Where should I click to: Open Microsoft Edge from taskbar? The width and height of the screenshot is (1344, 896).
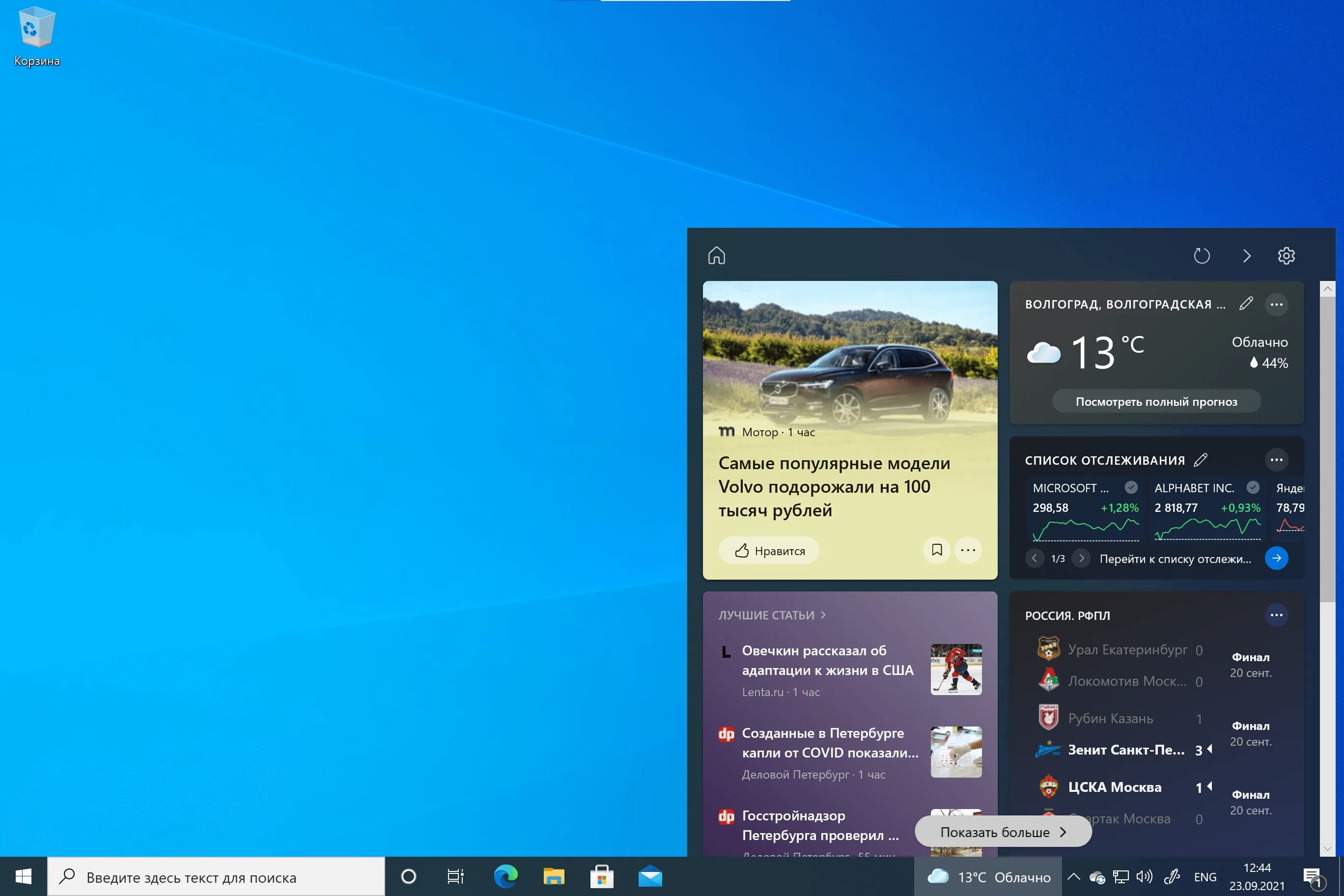[505, 876]
